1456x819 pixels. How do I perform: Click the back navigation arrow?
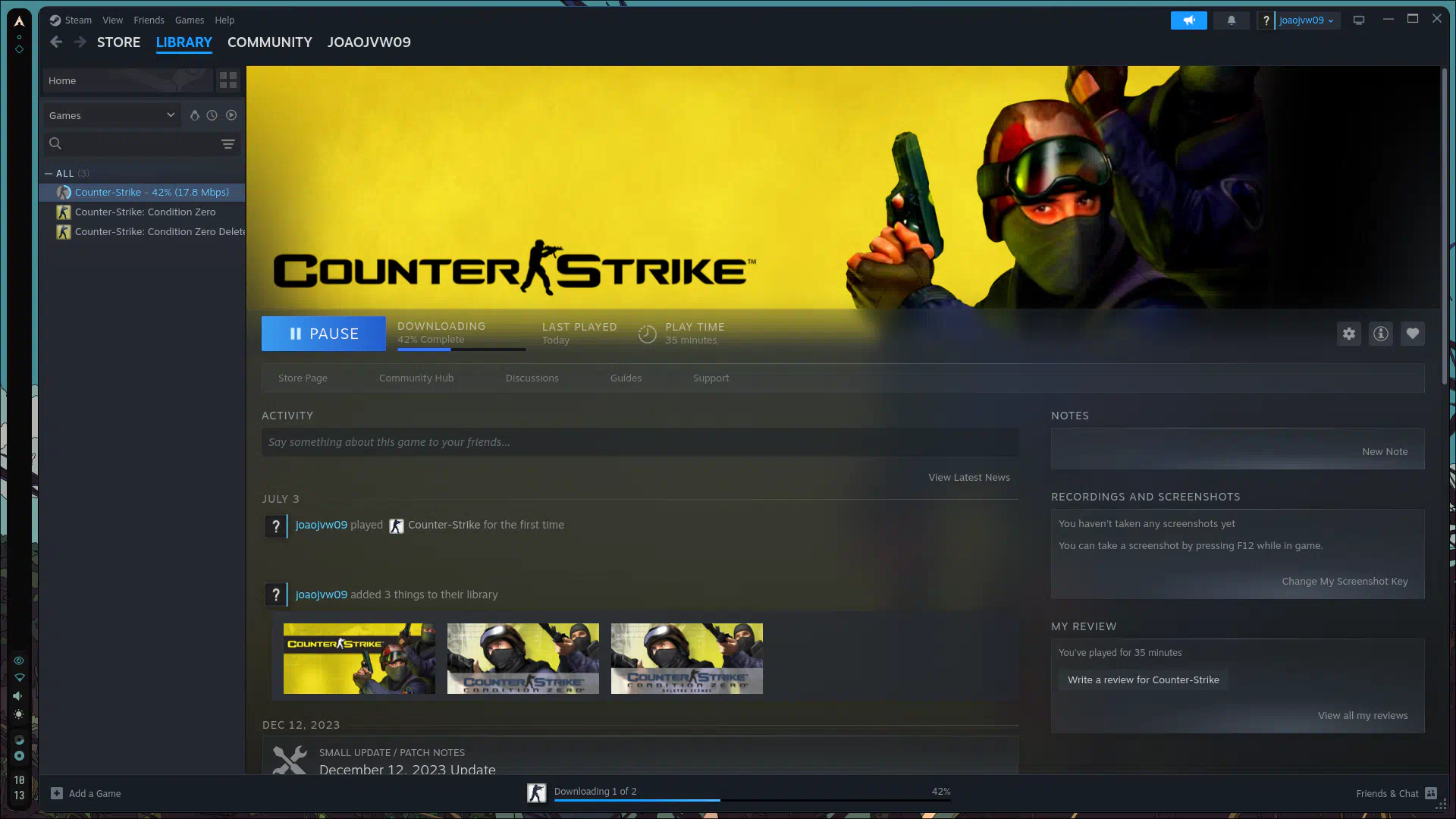(56, 42)
